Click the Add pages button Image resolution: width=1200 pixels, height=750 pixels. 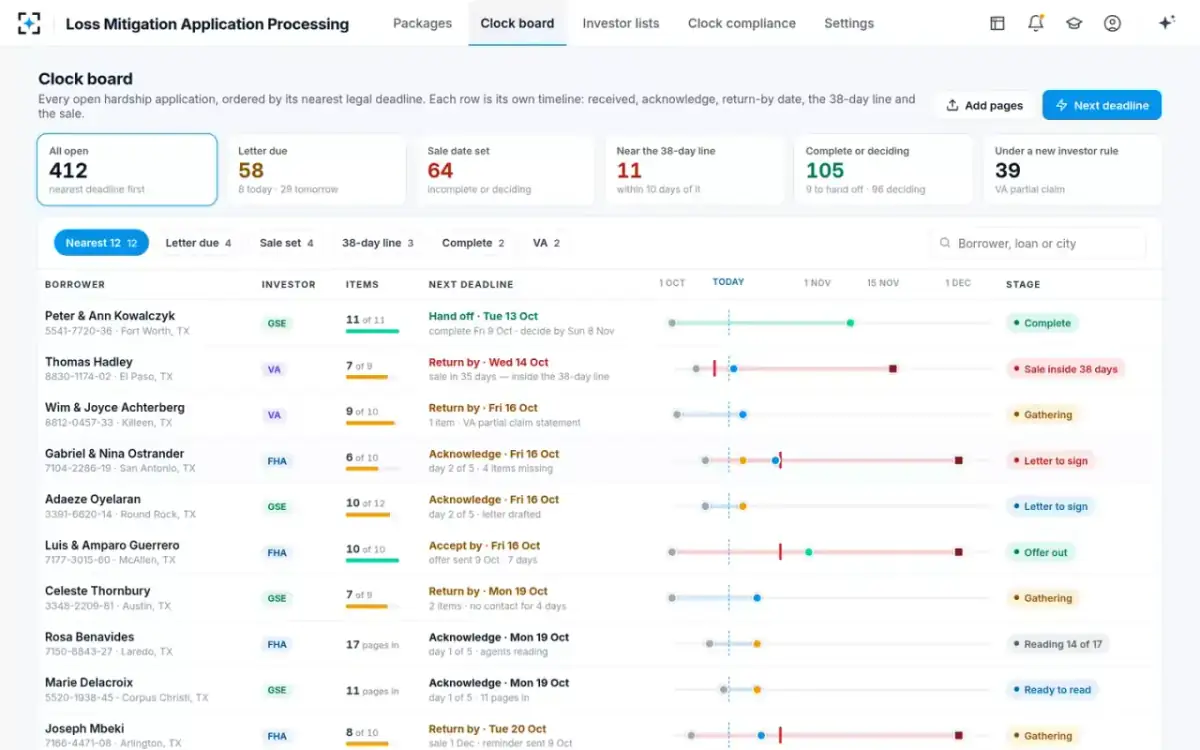[984, 105]
